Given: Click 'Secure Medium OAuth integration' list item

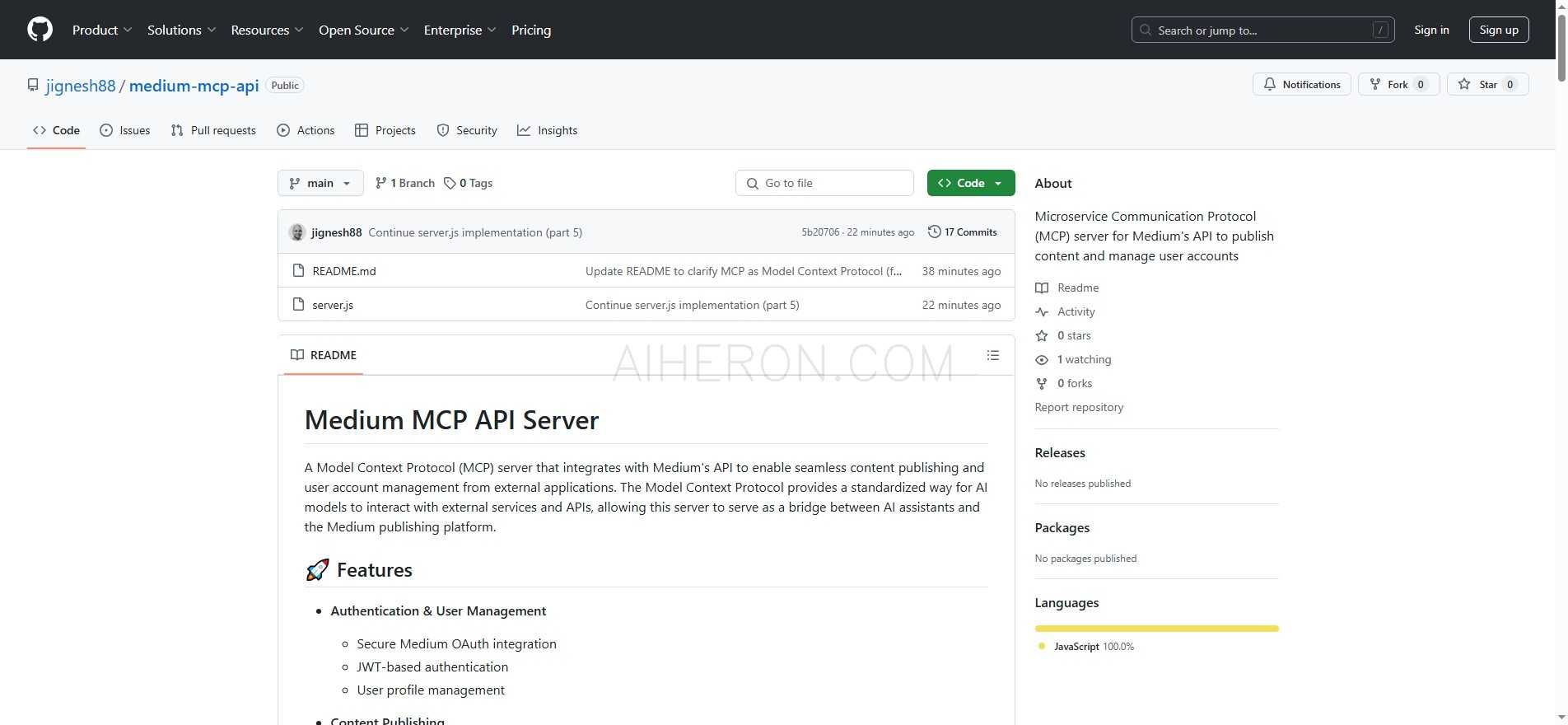Looking at the screenshot, I should [456, 644].
